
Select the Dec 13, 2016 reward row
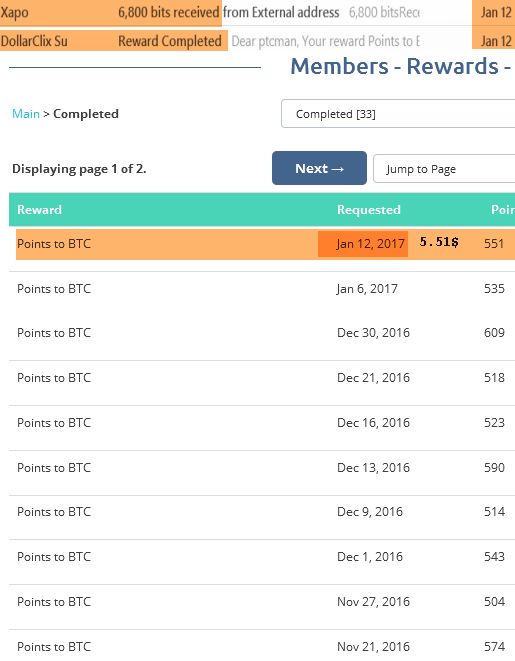[262, 468]
